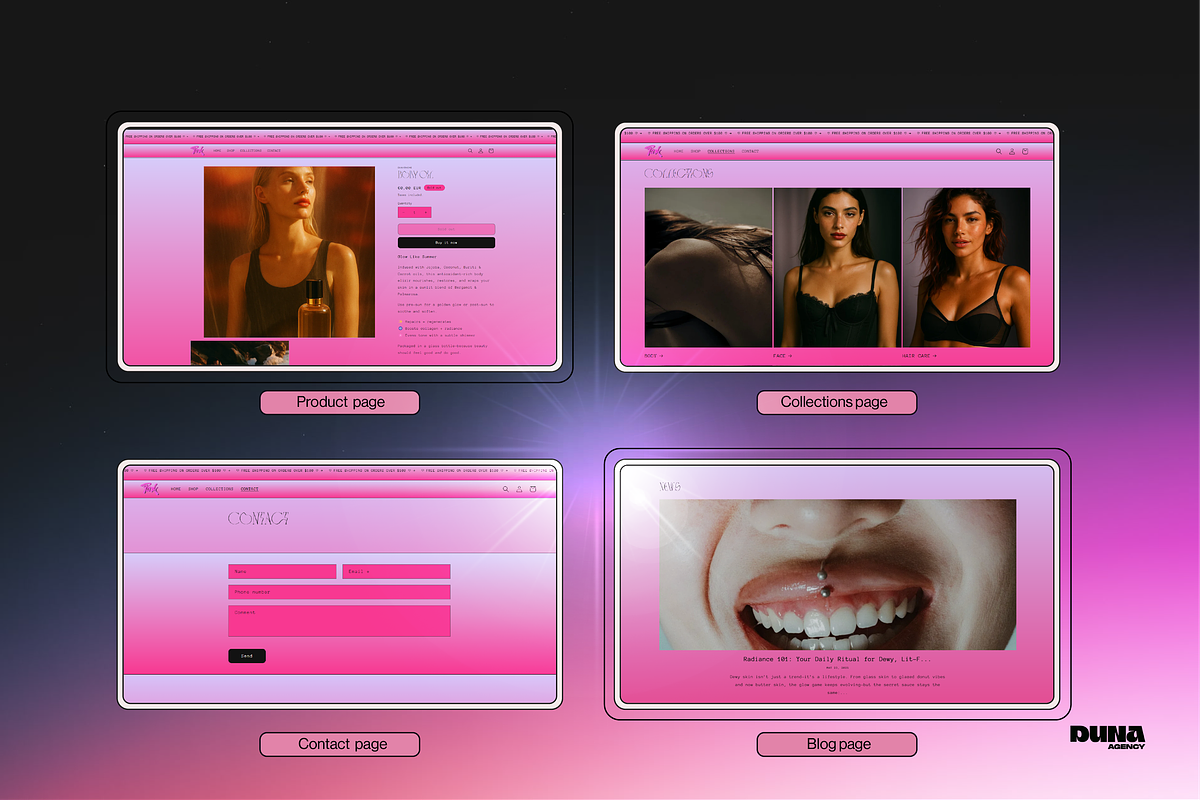Open cart icon on the Contact page mockup
This screenshot has width=1200, height=800.
[532, 489]
